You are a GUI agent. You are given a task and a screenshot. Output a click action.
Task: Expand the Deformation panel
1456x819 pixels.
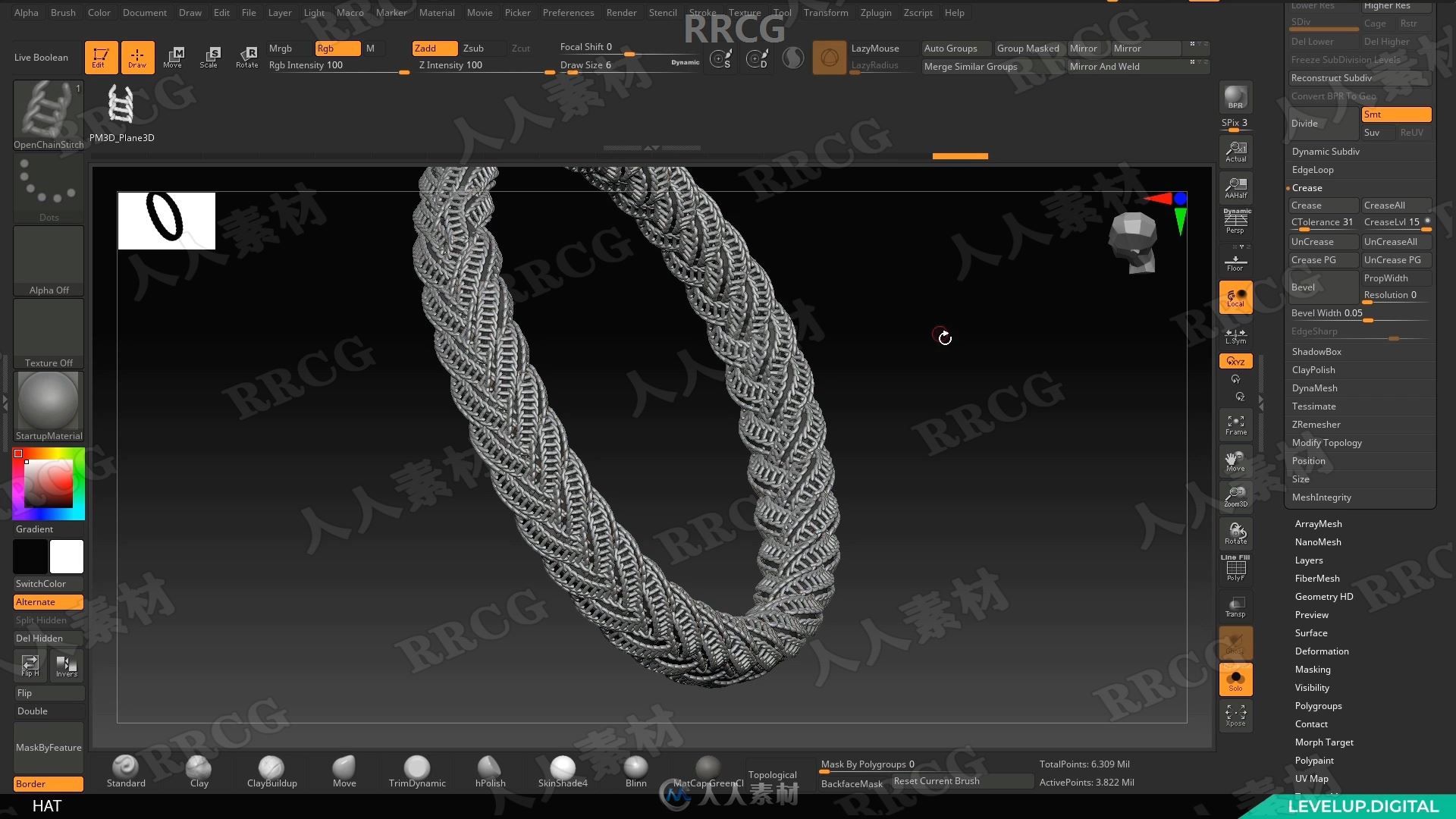click(x=1321, y=651)
